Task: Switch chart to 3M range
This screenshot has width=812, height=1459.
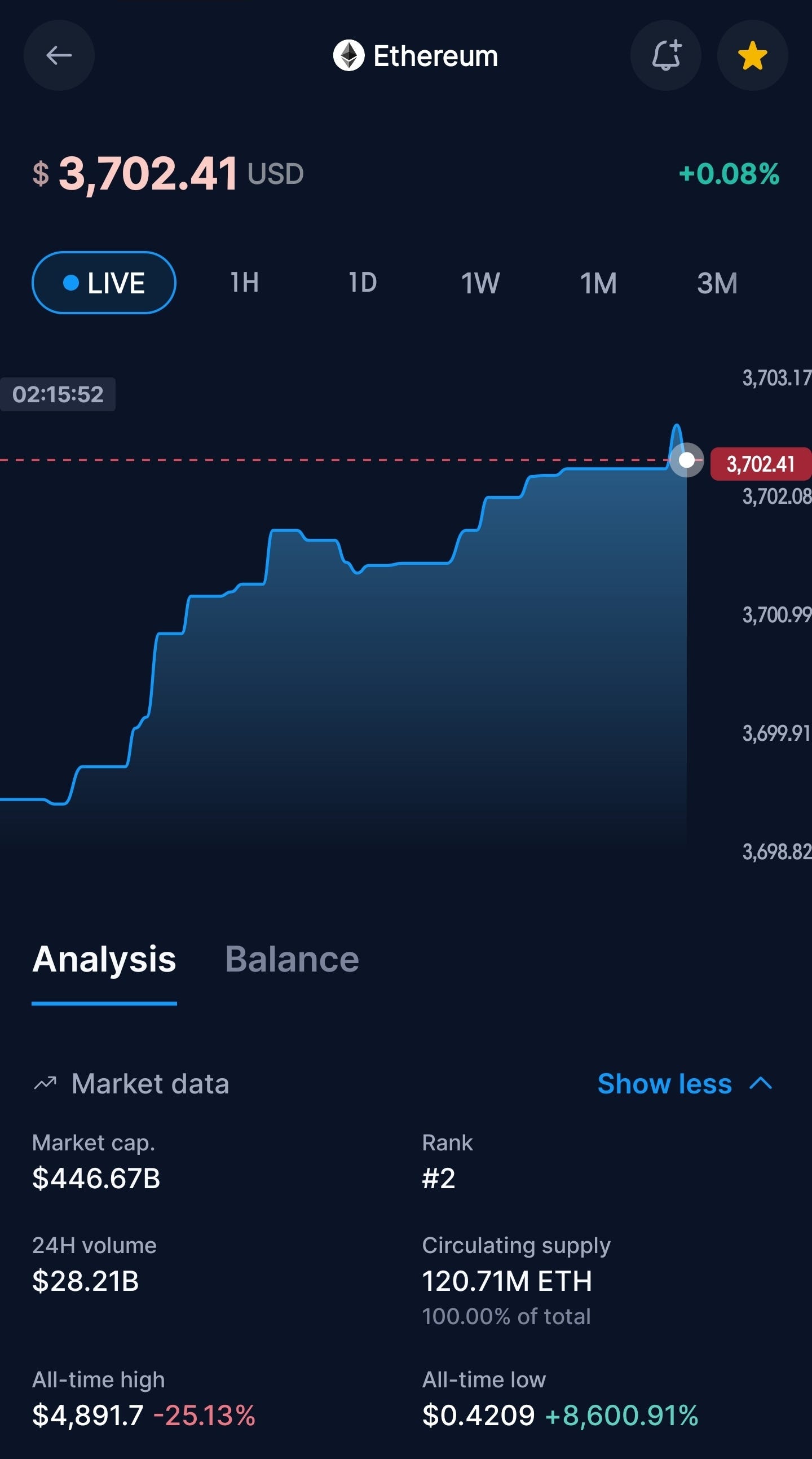Action: point(717,283)
